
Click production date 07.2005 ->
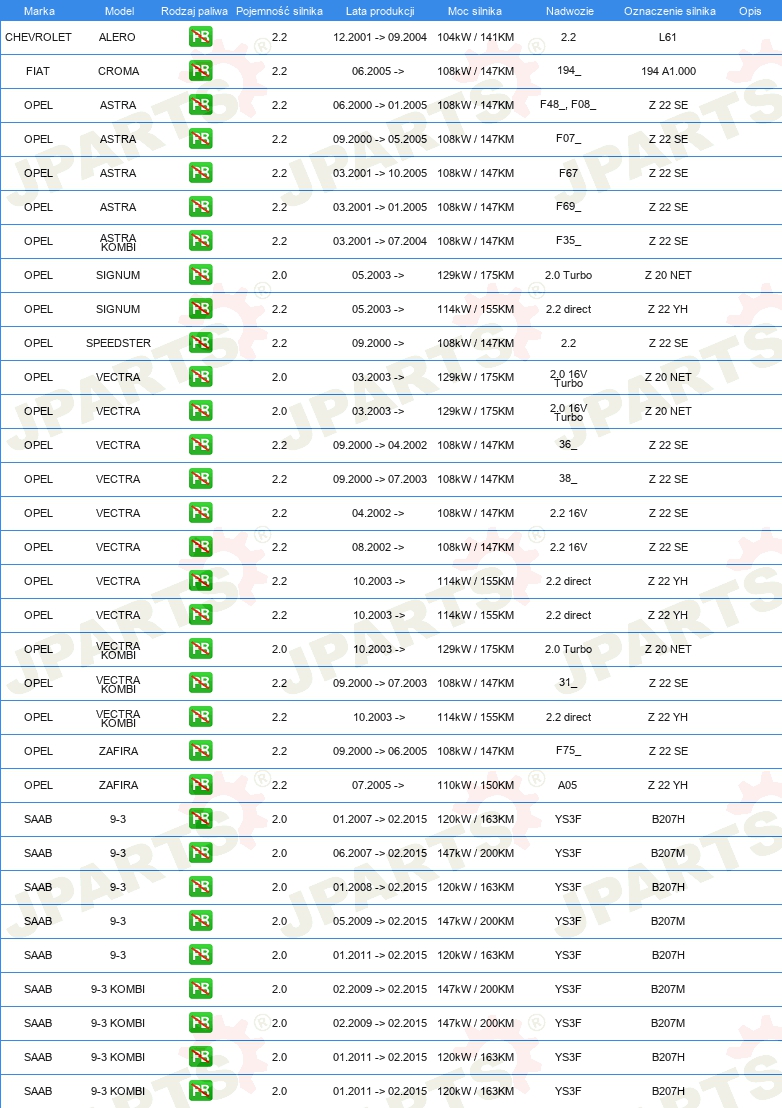coord(378,784)
